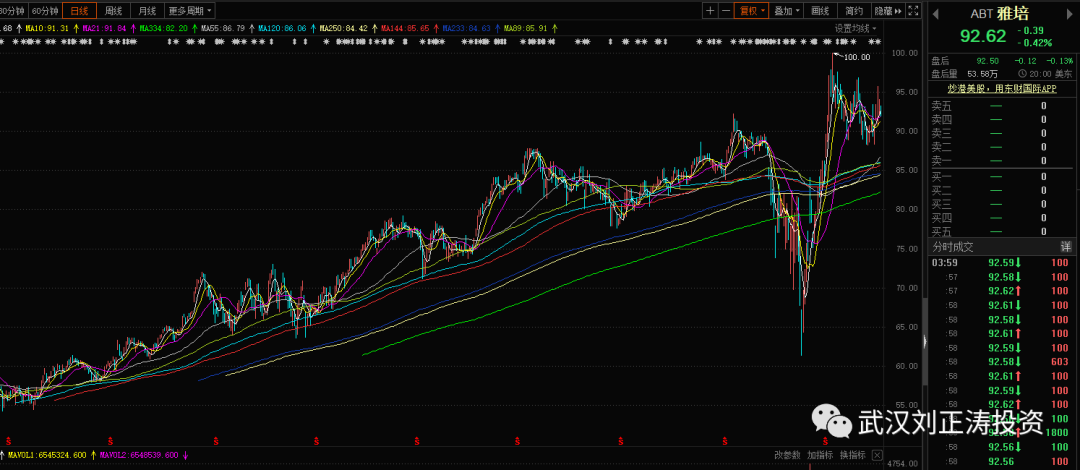Expand 更多周期 more periods dropdown
The image size is (1080, 470).
(190, 10)
